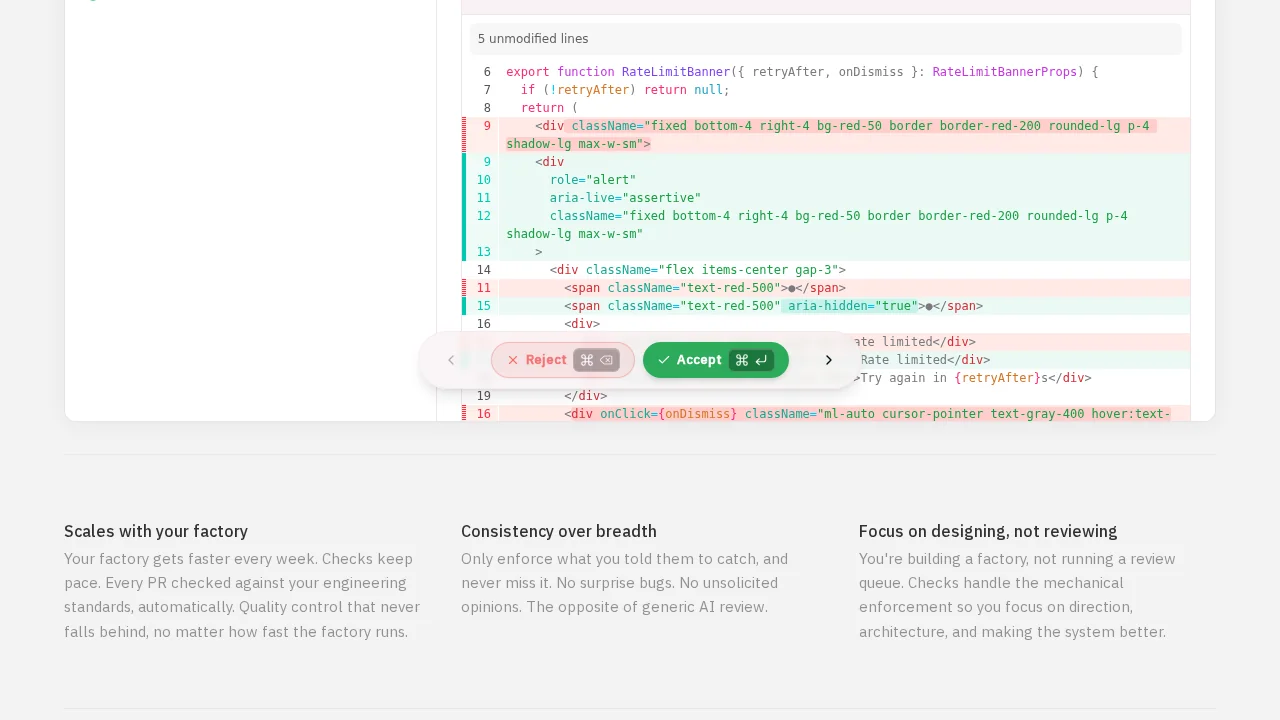1280x720 pixels.
Task: Go to previous change with left chevron
Action: click(x=451, y=360)
